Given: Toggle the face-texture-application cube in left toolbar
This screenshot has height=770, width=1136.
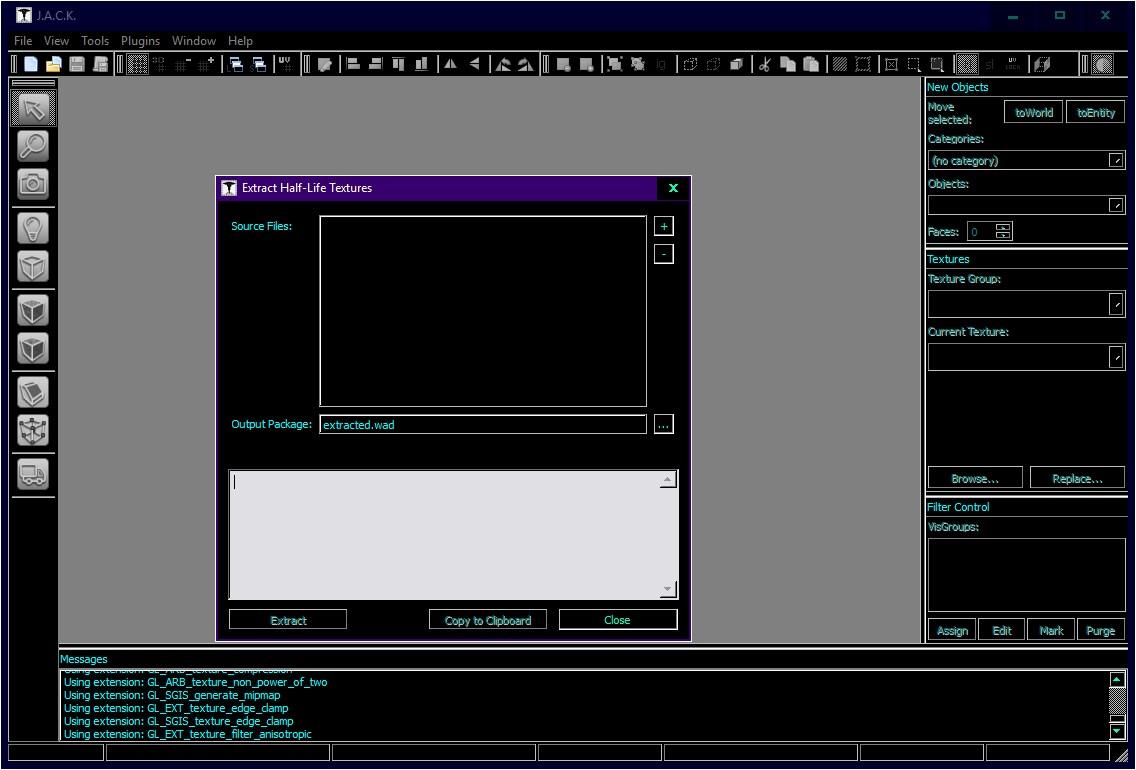Looking at the screenshot, I should click(33, 311).
